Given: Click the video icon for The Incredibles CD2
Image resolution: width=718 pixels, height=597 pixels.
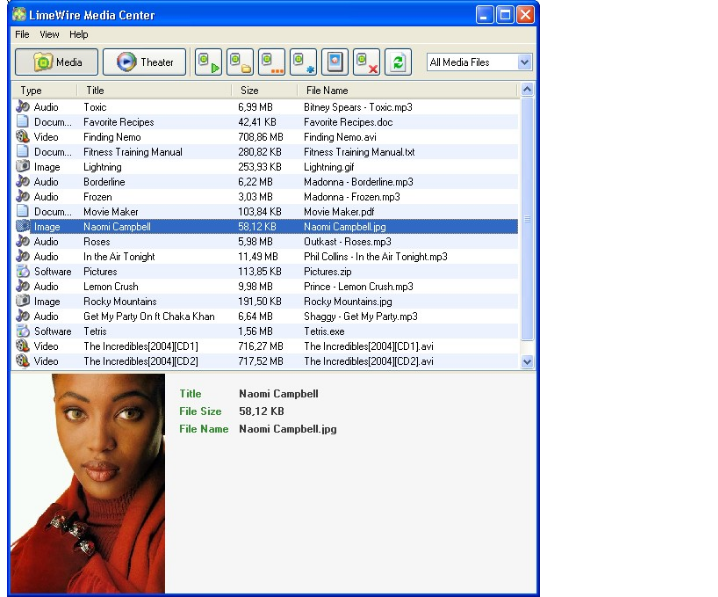Looking at the screenshot, I should tap(23, 361).
